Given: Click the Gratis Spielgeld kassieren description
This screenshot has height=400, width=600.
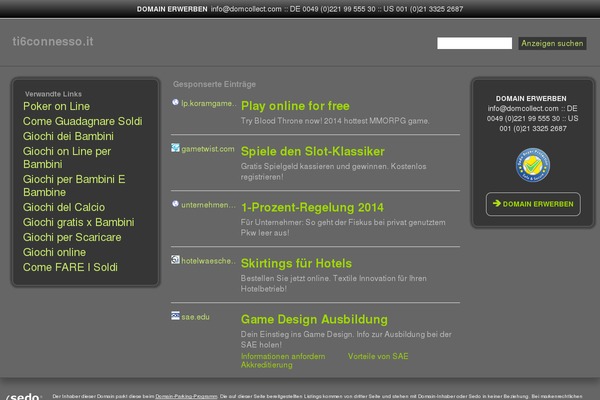Looking at the screenshot, I should pyautogui.click(x=333, y=171).
